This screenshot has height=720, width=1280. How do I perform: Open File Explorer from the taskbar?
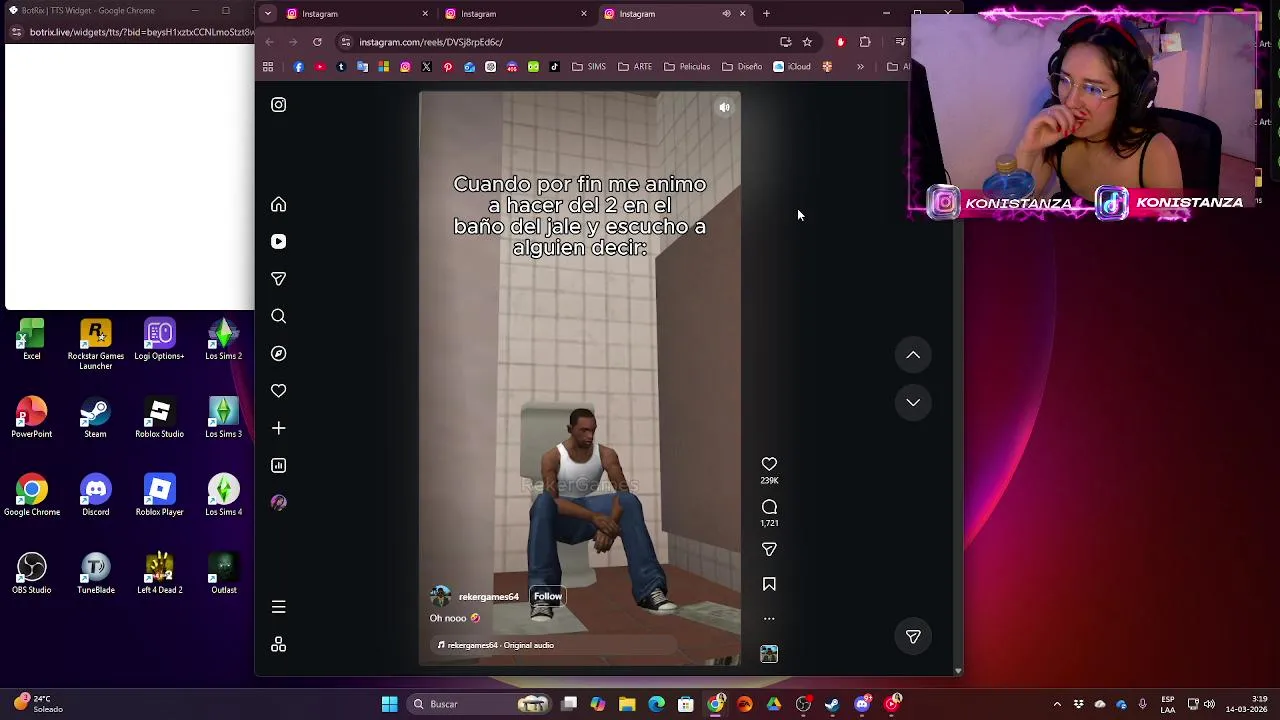pos(627,704)
